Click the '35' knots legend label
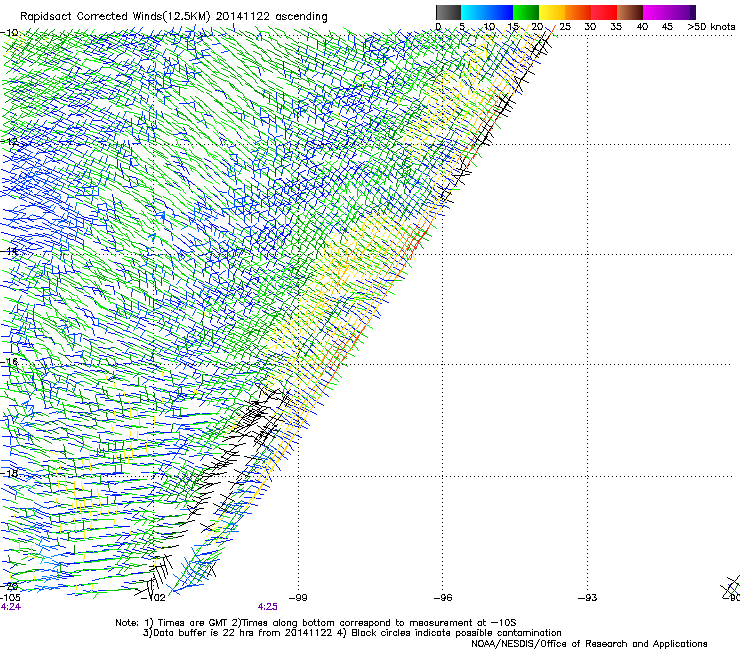Viewport: 740px width, 650px height. [x=616, y=27]
